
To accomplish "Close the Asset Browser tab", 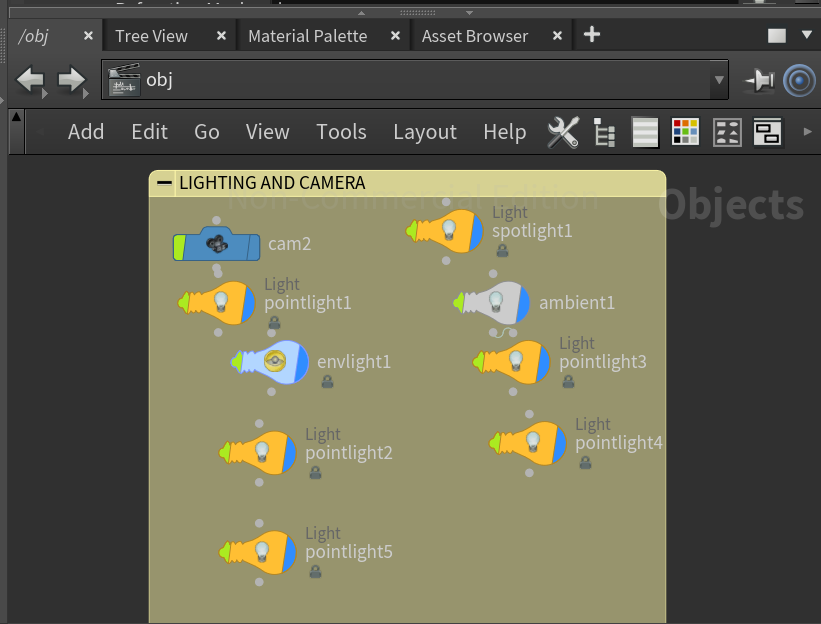I will point(558,36).
